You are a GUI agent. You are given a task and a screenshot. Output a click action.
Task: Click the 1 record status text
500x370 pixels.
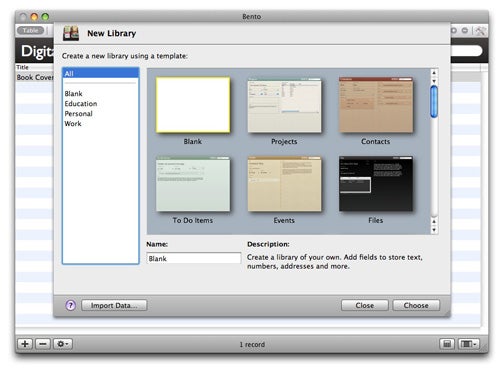click(252, 344)
